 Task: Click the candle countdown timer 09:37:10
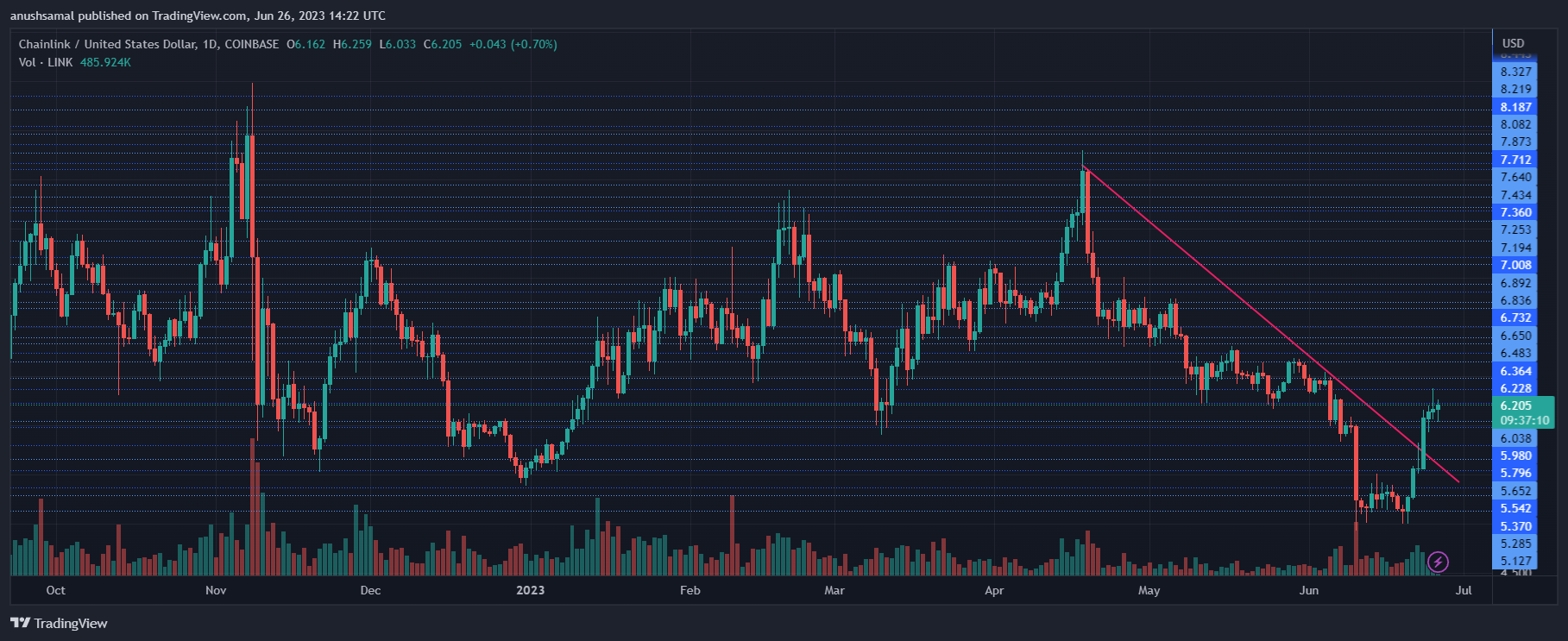[1524, 421]
